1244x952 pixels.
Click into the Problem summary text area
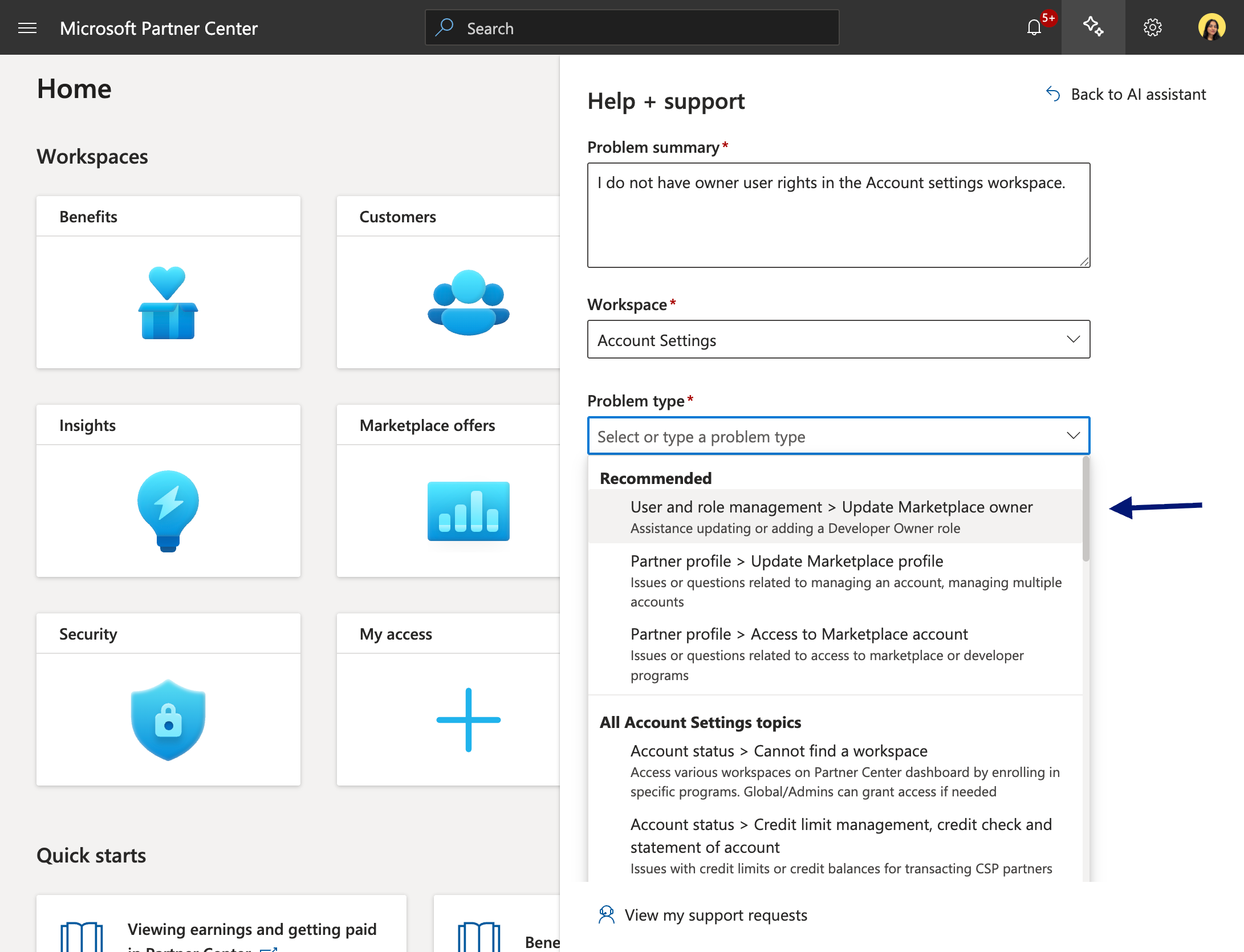coord(839,215)
